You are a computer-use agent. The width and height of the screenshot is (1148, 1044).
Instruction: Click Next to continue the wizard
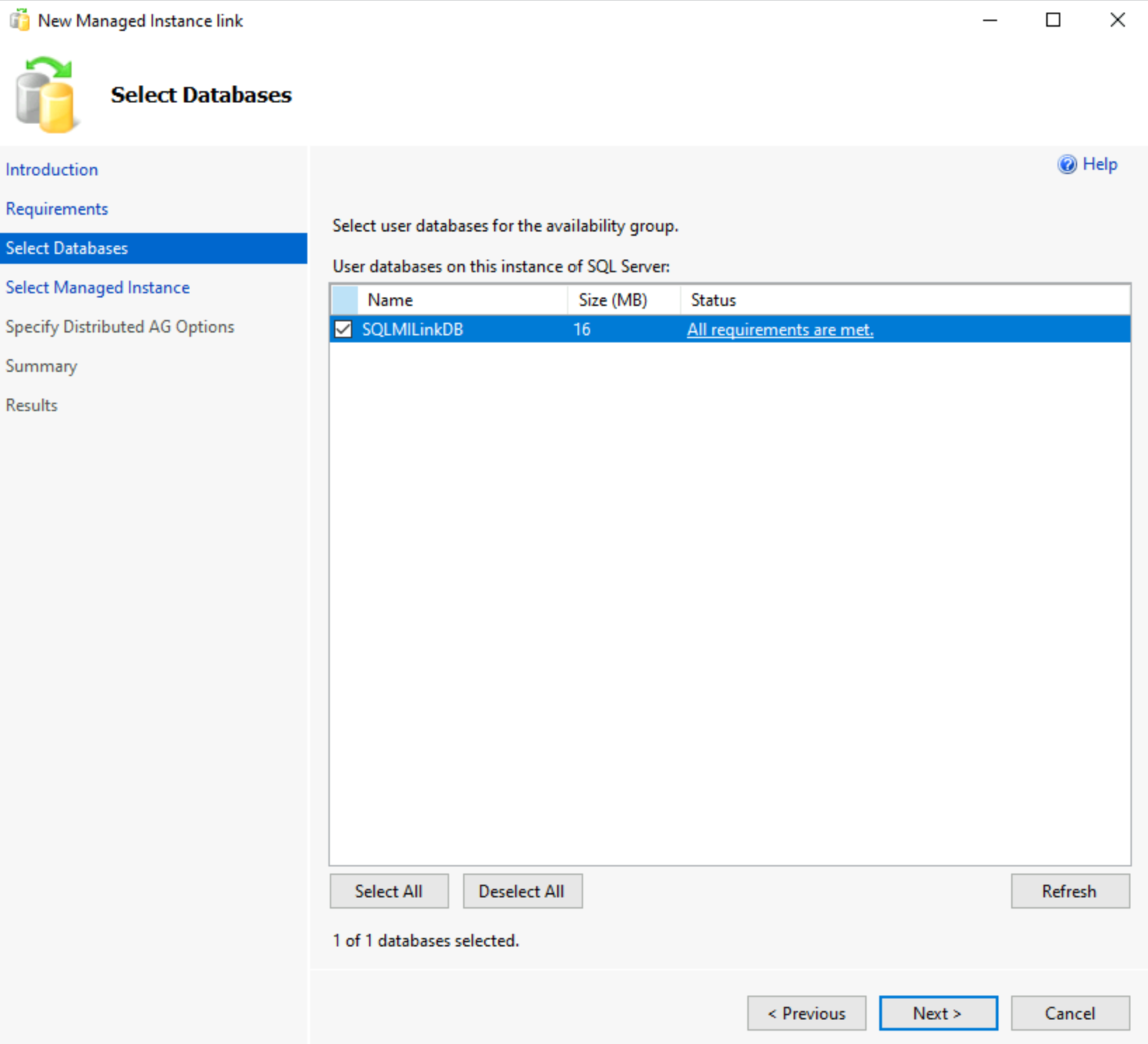tap(938, 1013)
